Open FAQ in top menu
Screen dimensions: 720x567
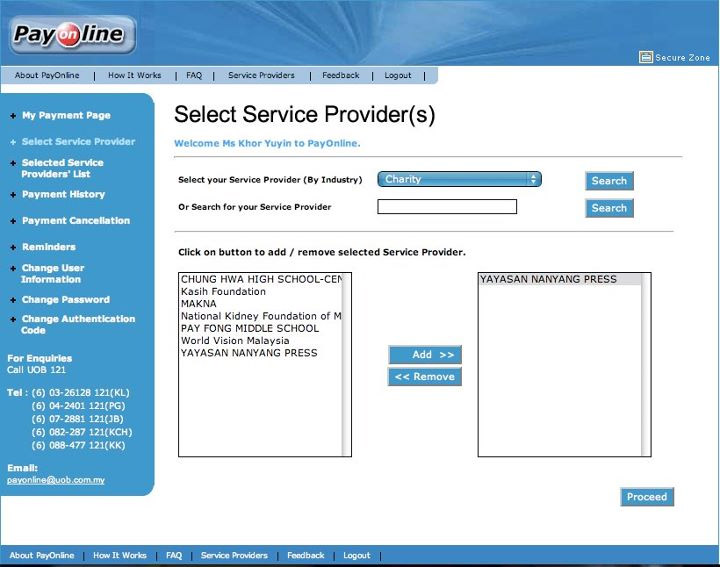coord(194,75)
